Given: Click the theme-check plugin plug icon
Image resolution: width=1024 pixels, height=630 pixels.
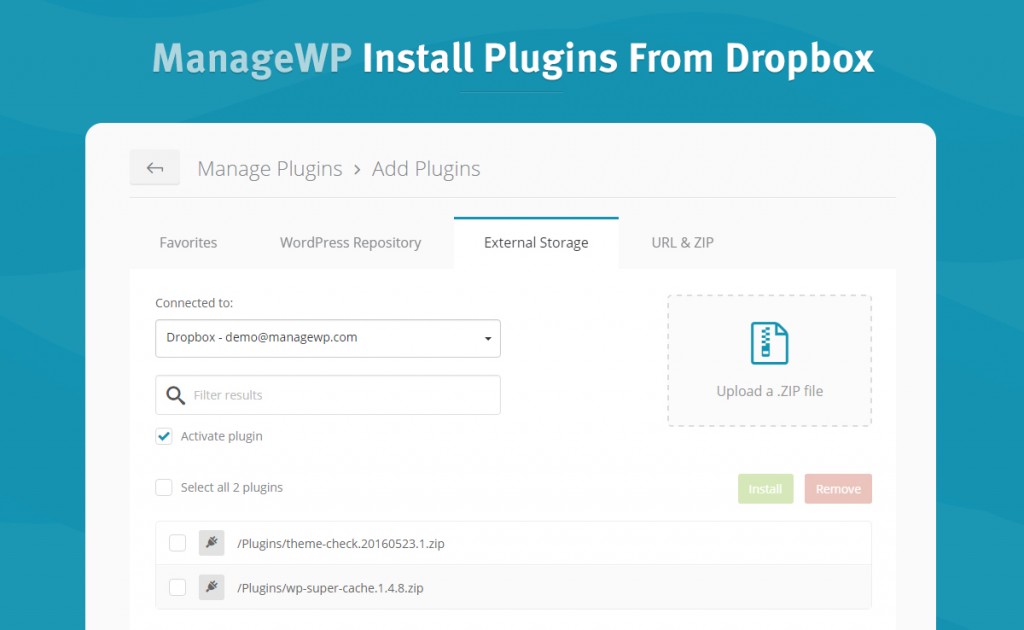Looking at the screenshot, I should pyautogui.click(x=211, y=543).
